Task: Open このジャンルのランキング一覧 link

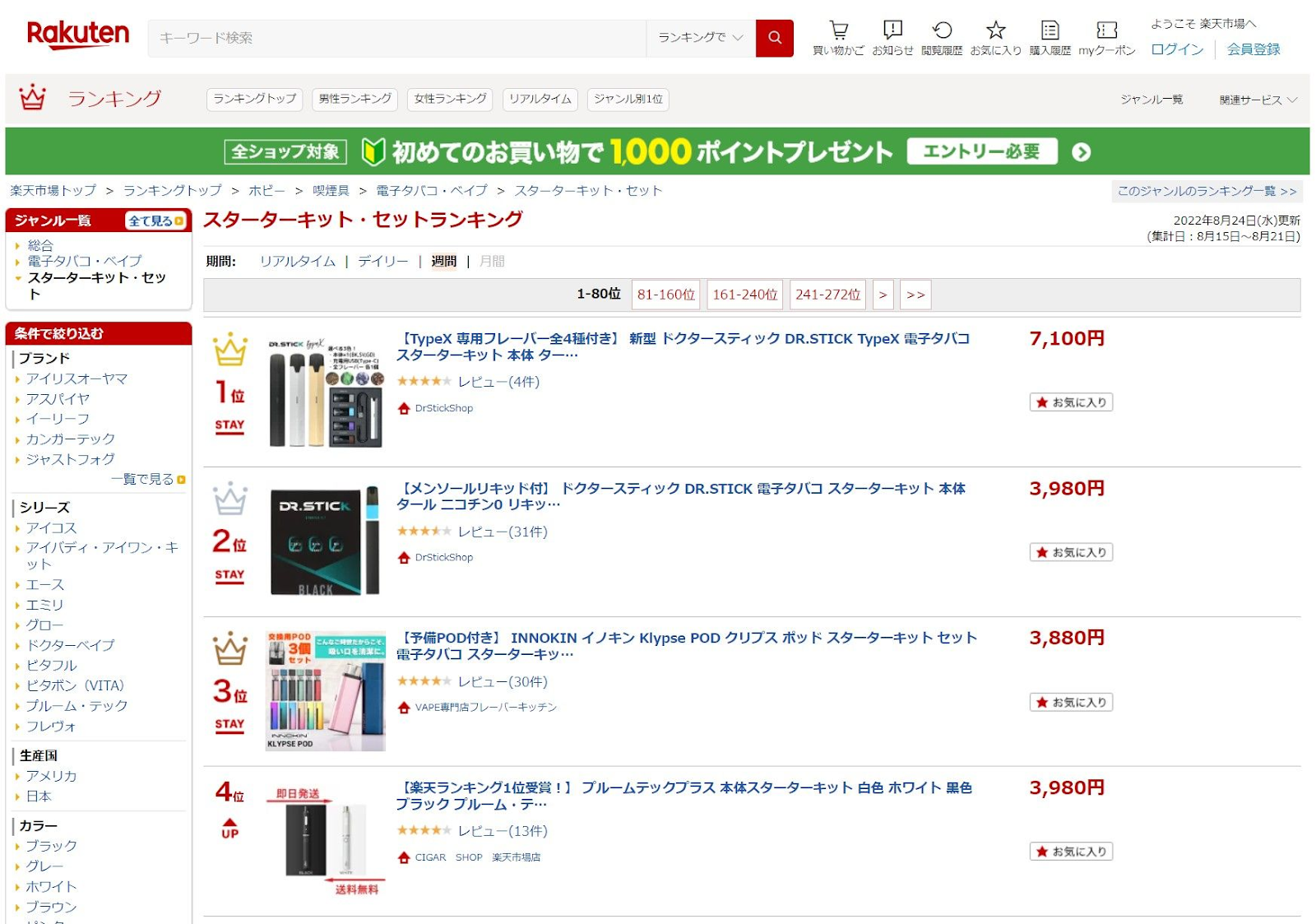Action: point(1207,191)
